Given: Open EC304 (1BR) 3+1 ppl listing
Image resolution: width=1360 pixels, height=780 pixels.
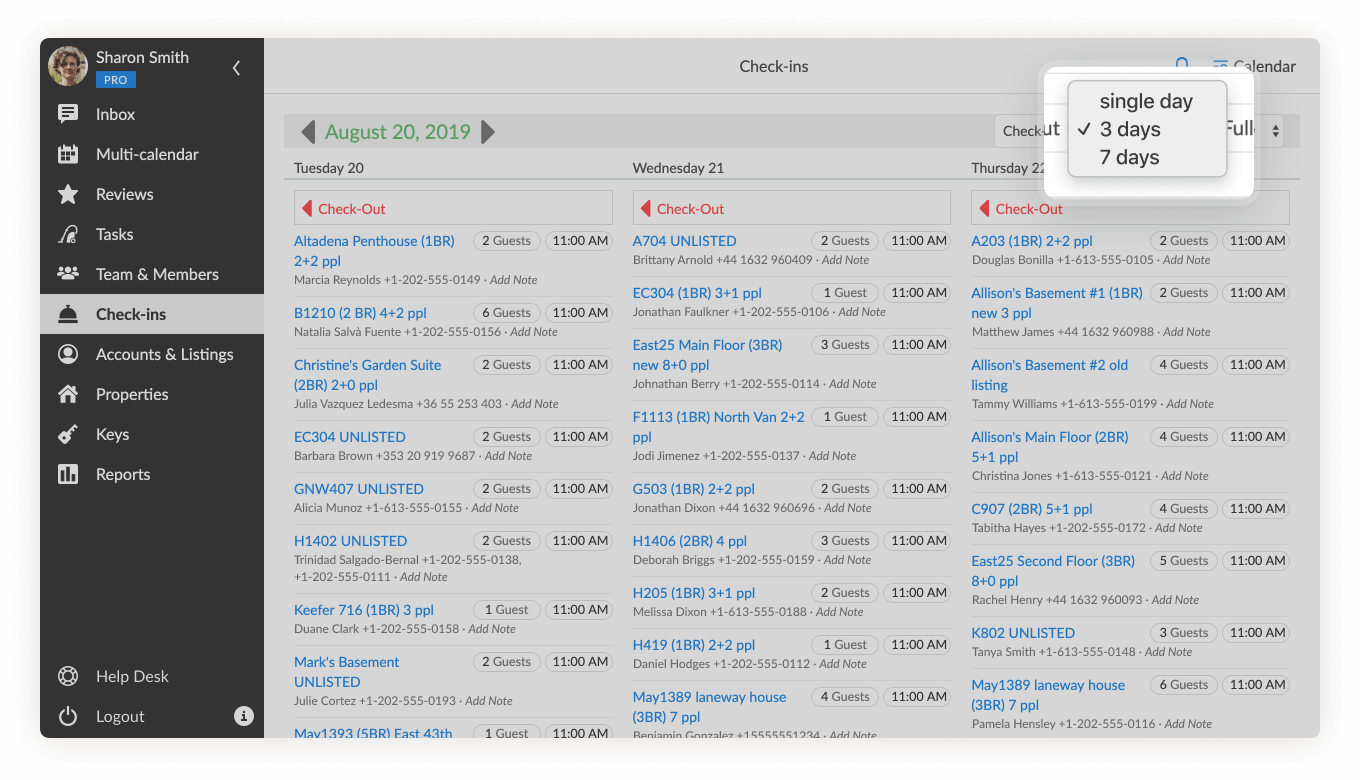Looking at the screenshot, I should (697, 293).
